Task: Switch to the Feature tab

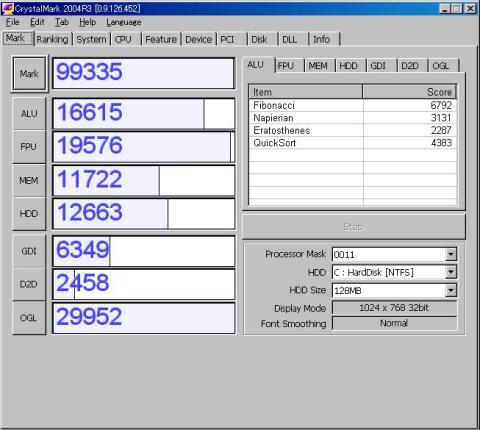Action: [161, 39]
